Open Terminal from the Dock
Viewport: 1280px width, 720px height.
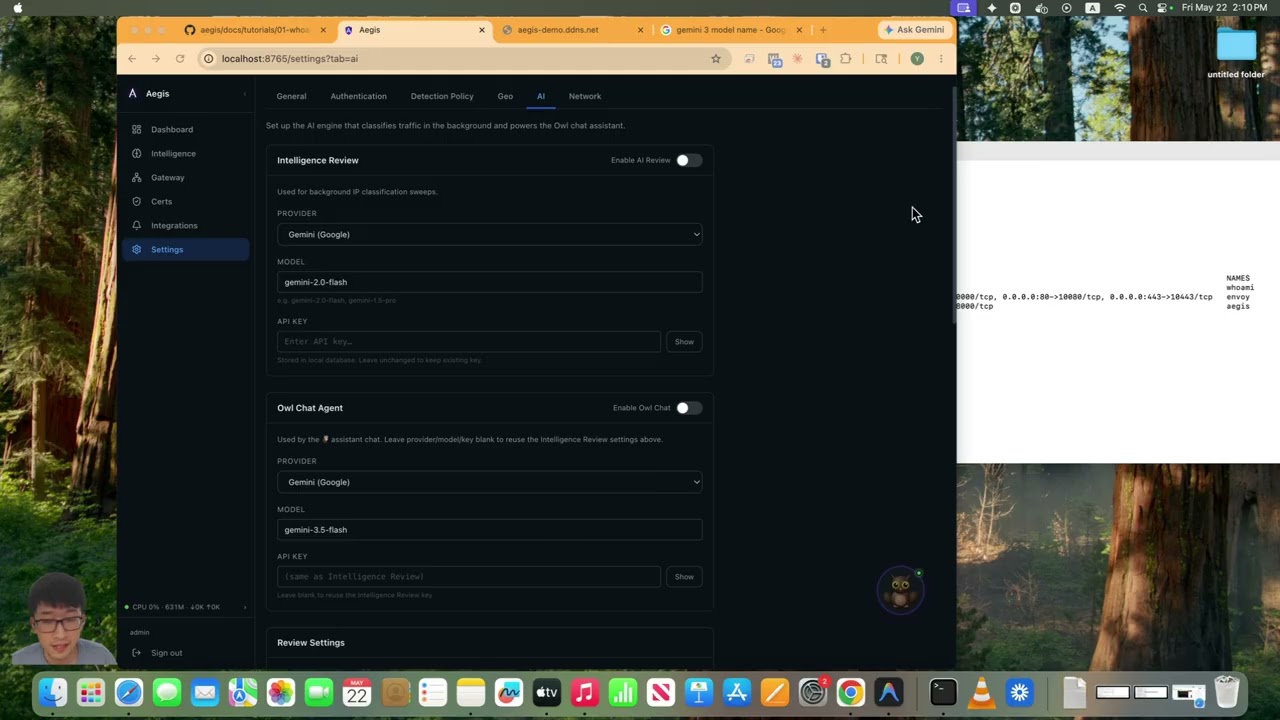click(943, 692)
